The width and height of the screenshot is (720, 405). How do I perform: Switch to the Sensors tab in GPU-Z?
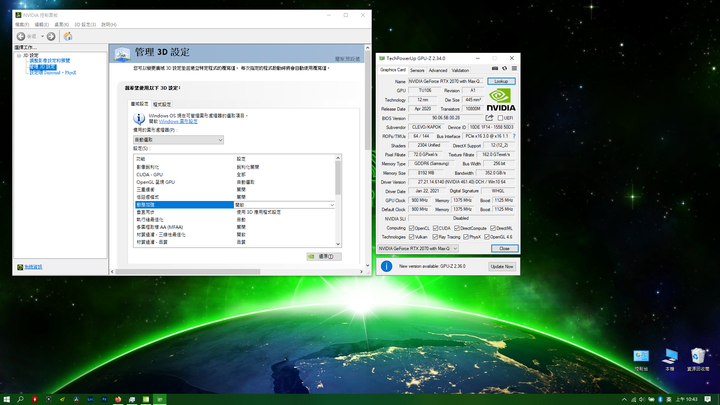coord(417,70)
